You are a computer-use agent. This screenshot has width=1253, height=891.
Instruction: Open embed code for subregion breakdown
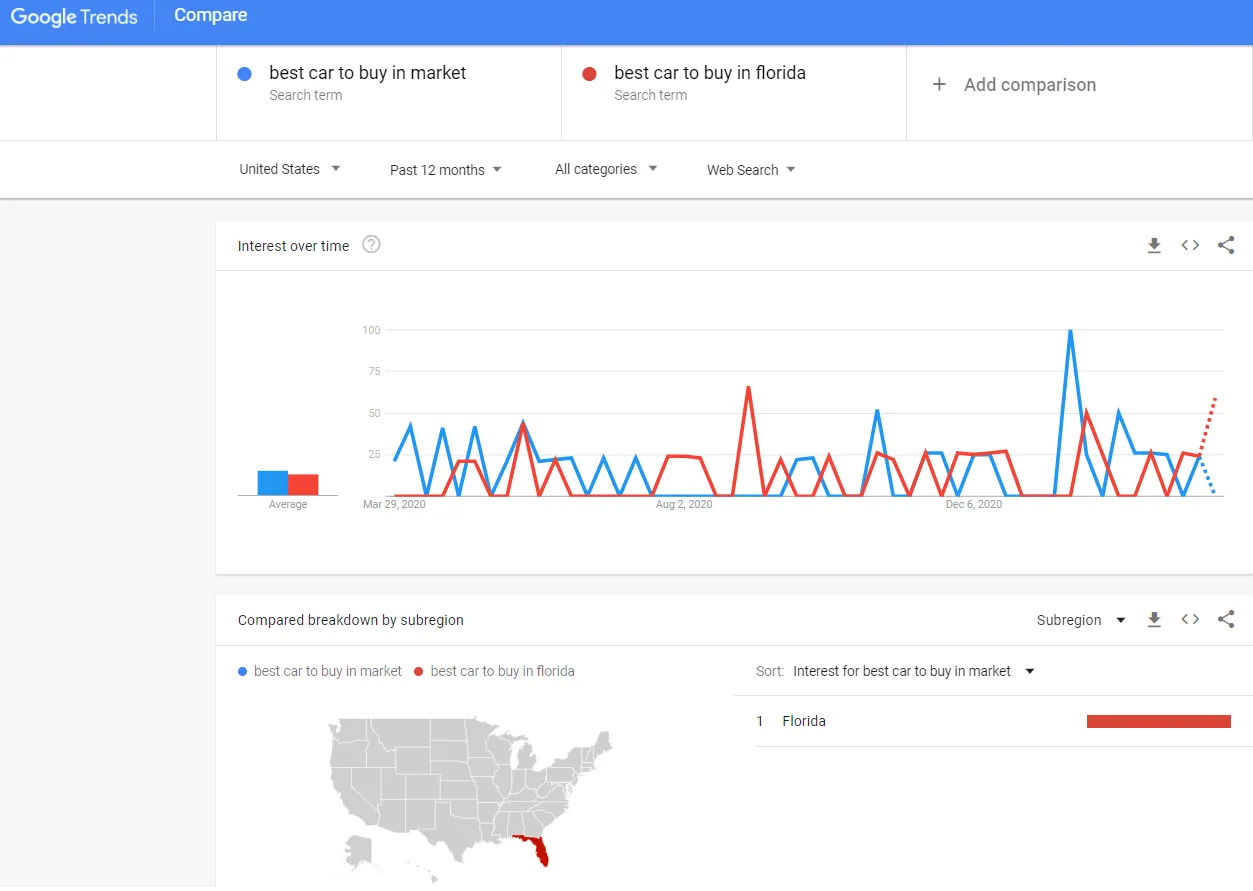[x=1190, y=620]
